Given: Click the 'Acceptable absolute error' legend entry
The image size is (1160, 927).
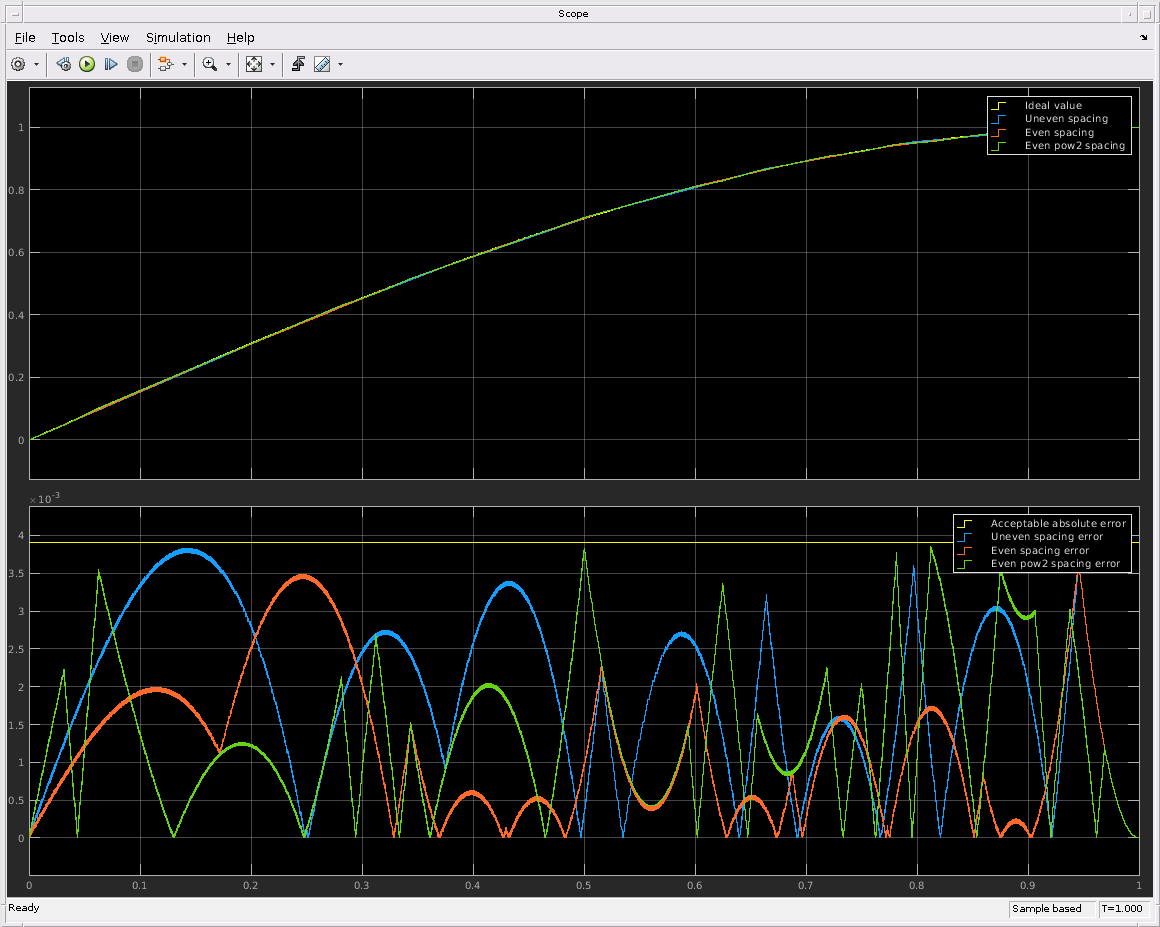Looking at the screenshot, I should 1058,523.
